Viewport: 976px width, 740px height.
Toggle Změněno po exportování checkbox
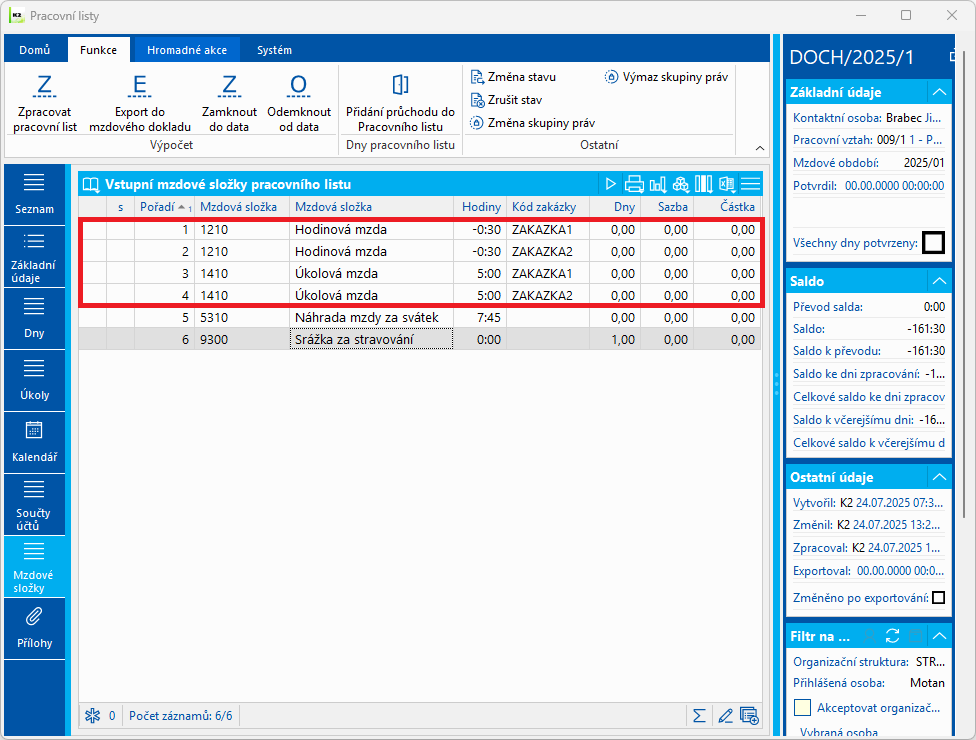click(939, 597)
